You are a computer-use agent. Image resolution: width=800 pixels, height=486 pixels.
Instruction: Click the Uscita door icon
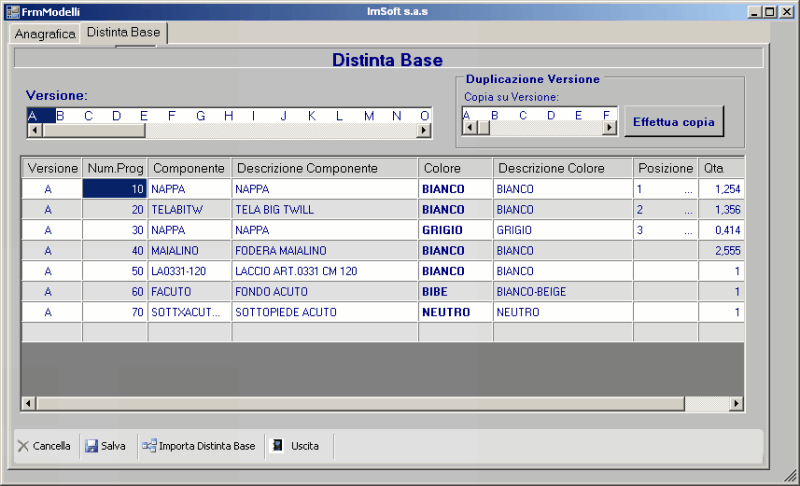[277, 446]
